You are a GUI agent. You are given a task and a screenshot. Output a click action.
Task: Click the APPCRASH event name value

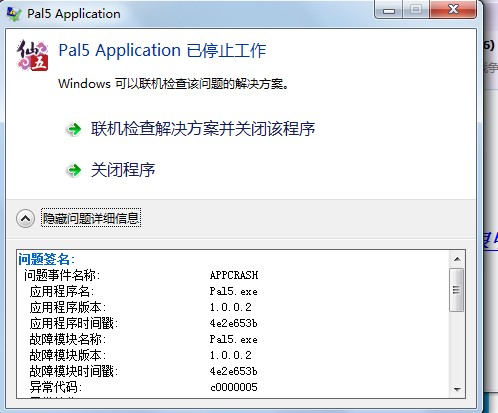click(x=234, y=275)
